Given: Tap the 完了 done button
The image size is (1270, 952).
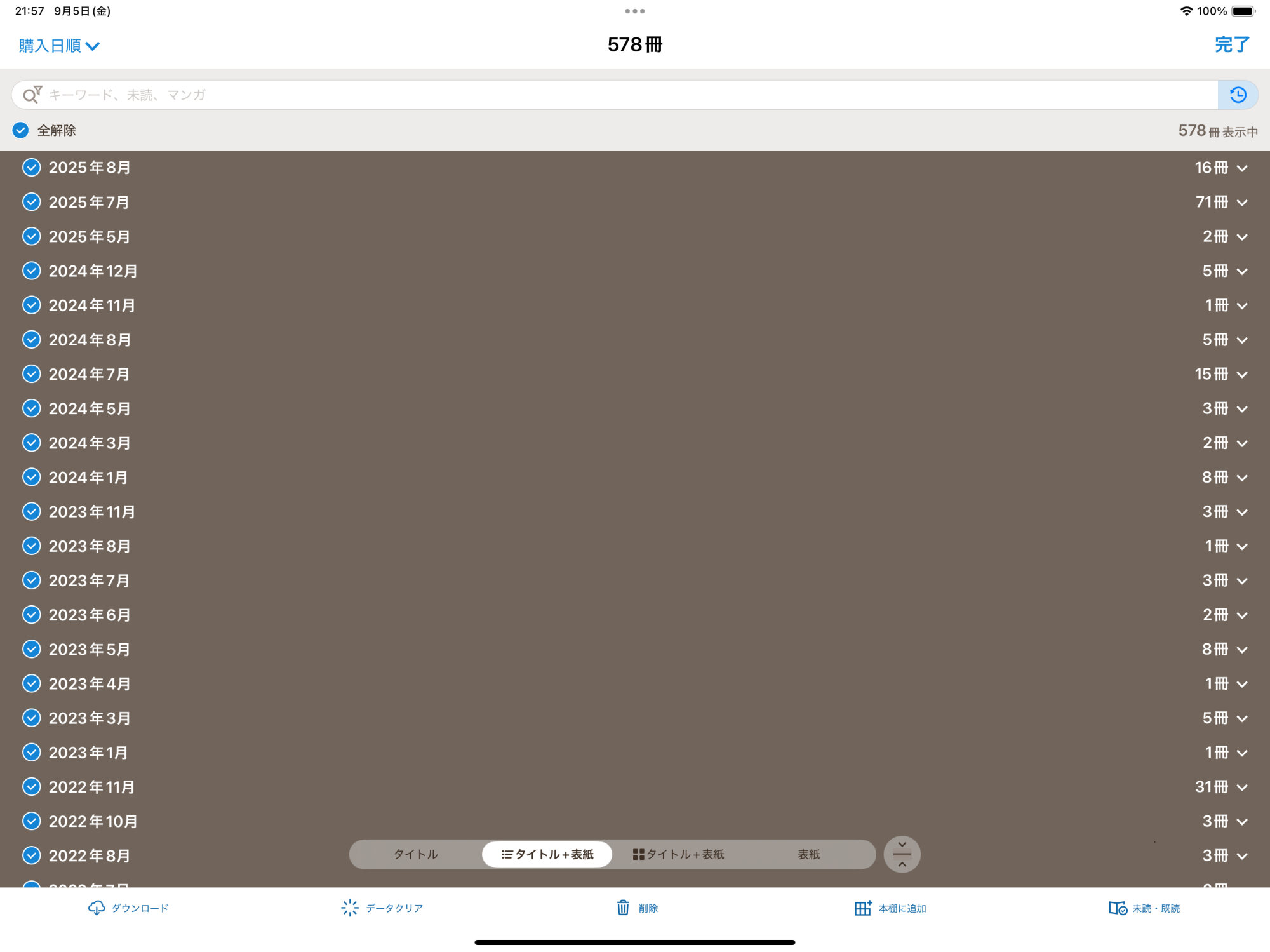Looking at the screenshot, I should pyautogui.click(x=1231, y=45).
